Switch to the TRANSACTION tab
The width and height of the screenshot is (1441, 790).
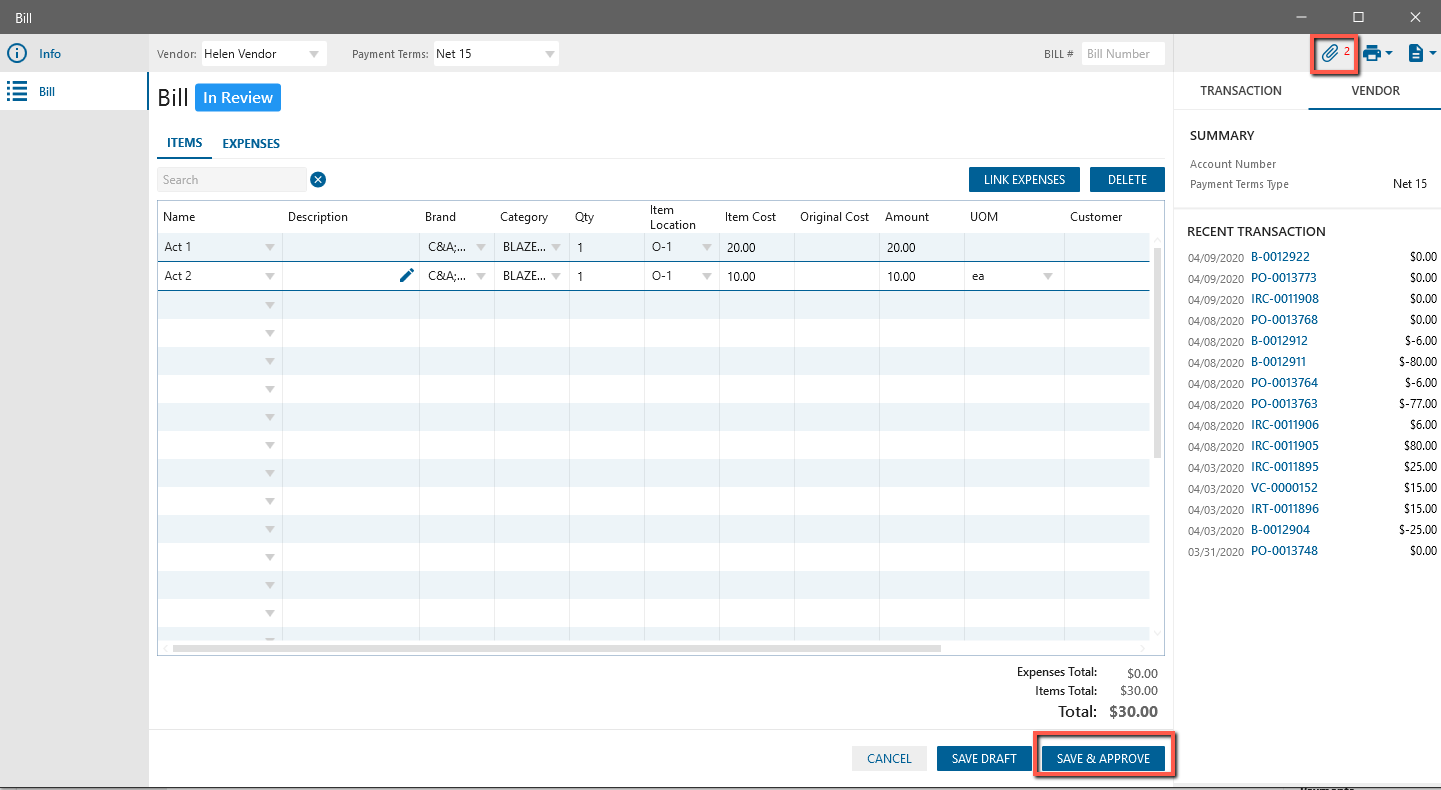(1240, 91)
